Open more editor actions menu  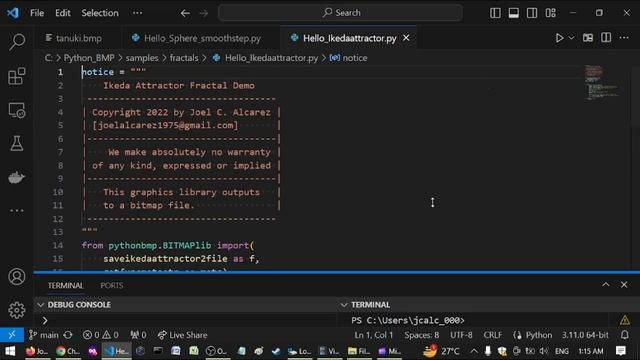point(624,38)
